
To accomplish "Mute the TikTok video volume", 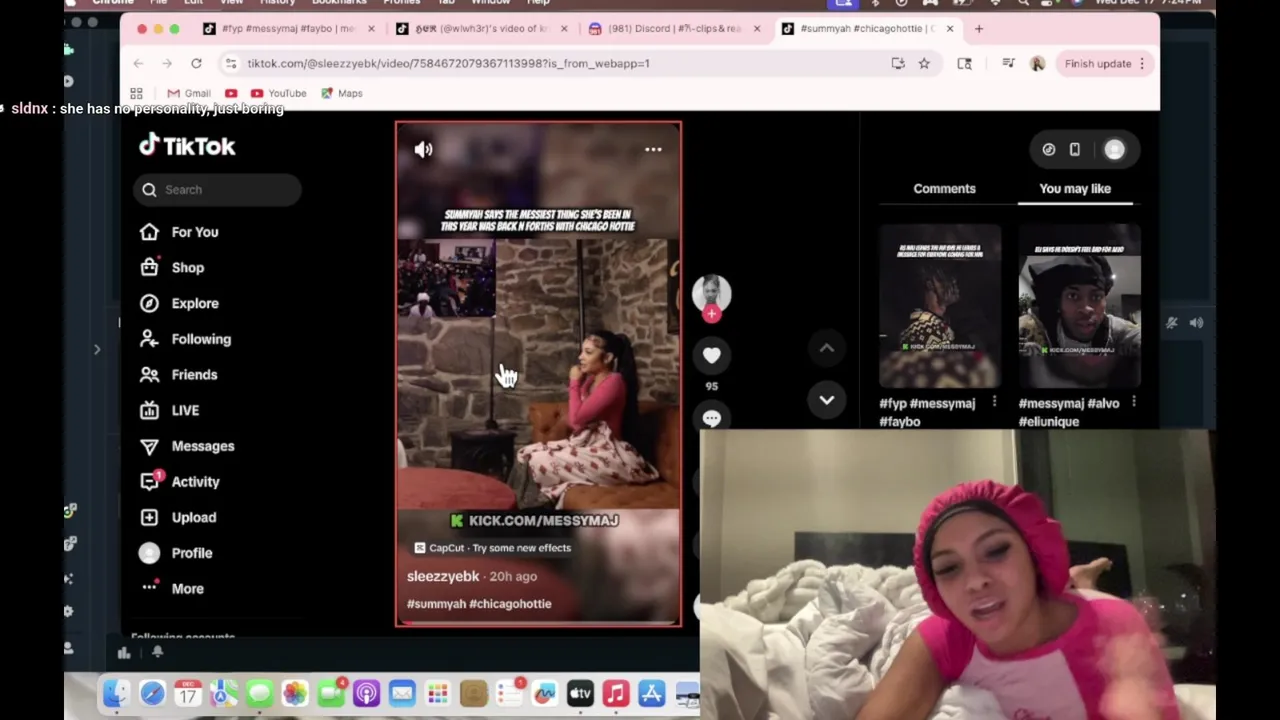I will point(424,149).
